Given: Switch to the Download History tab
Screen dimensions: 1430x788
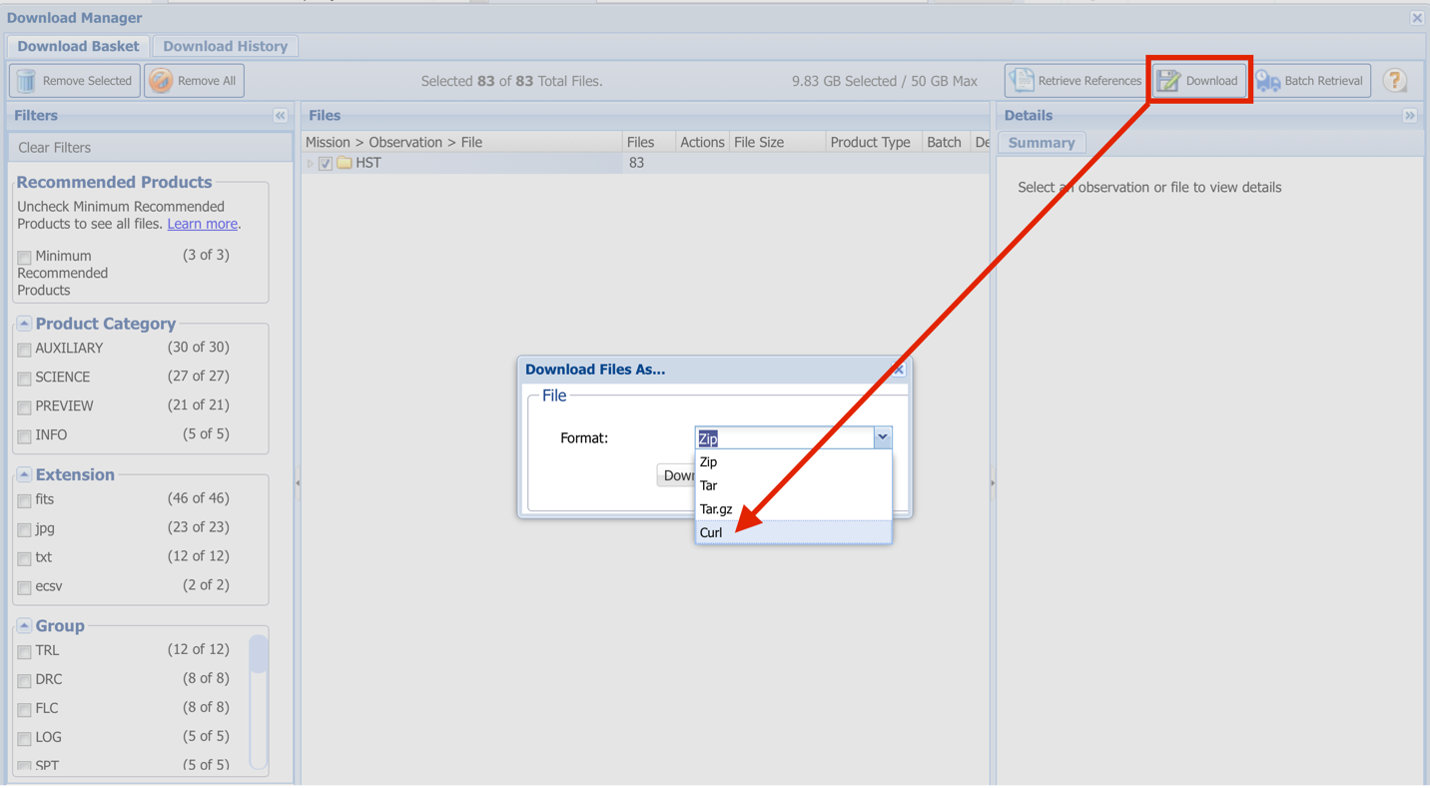Looking at the screenshot, I should (x=225, y=46).
